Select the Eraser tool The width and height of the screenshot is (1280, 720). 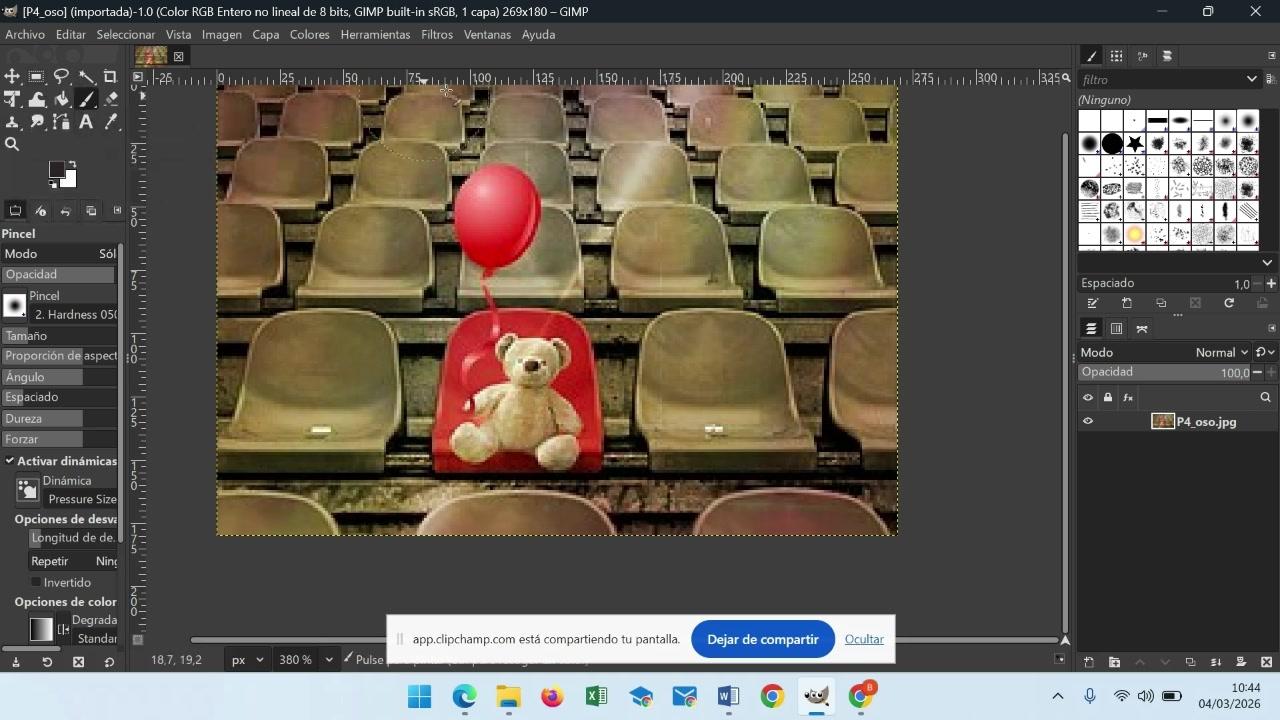click(110, 99)
